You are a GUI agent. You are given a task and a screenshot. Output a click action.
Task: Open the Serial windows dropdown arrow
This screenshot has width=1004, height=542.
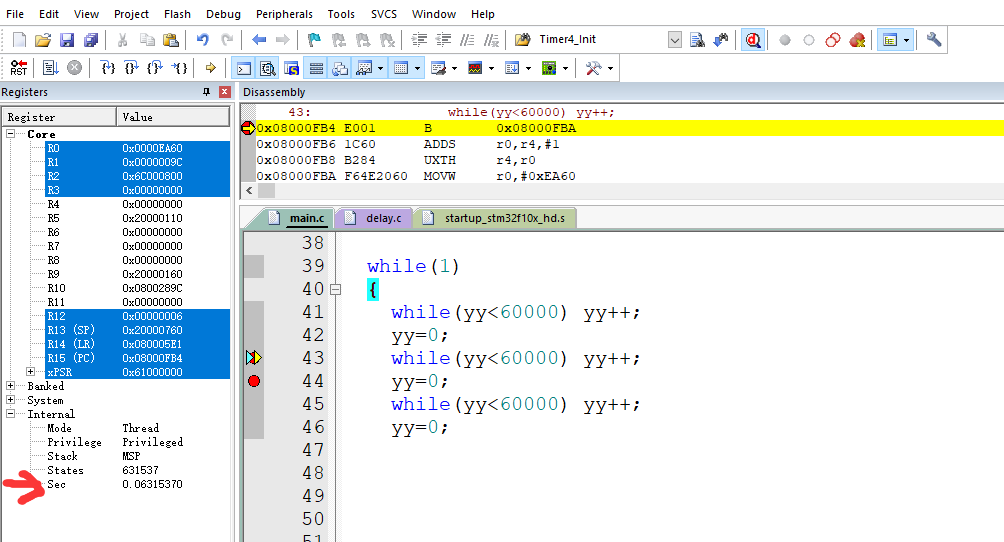[x=455, y=68]
